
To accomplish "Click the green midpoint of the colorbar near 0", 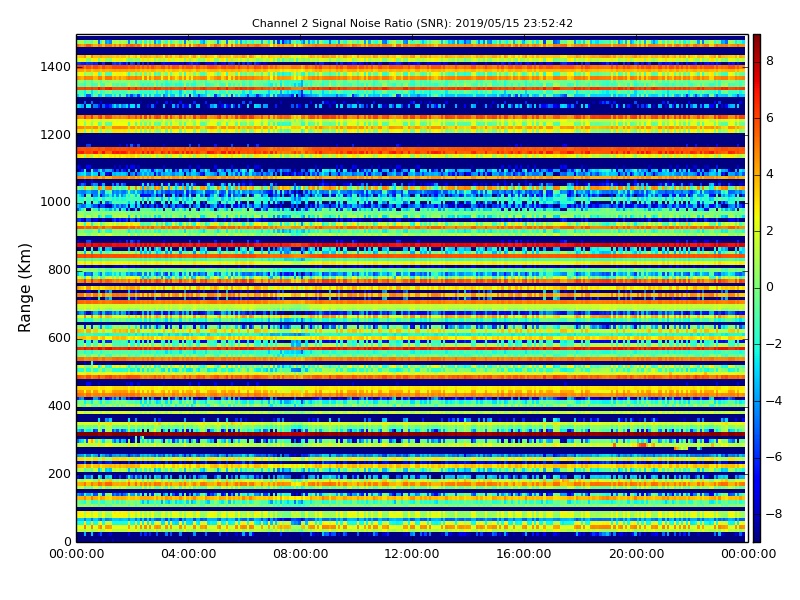I will point(757,288).
